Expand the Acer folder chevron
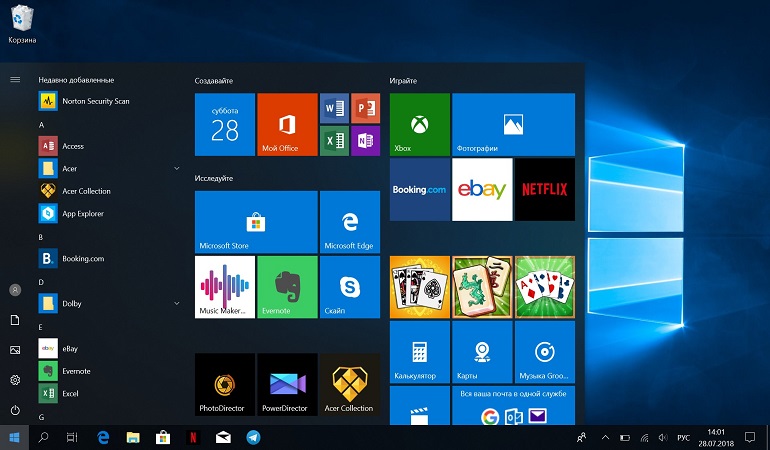 point(177,169)
